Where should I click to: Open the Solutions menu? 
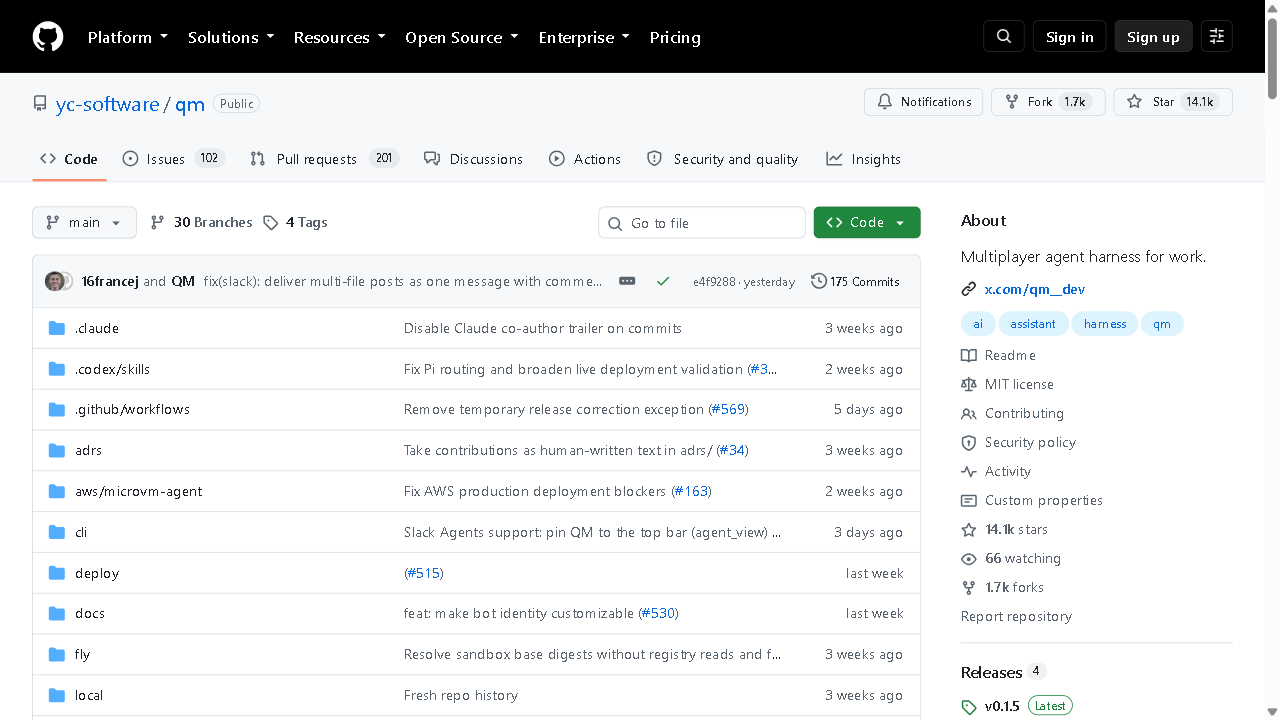click(x=231, y=37)
